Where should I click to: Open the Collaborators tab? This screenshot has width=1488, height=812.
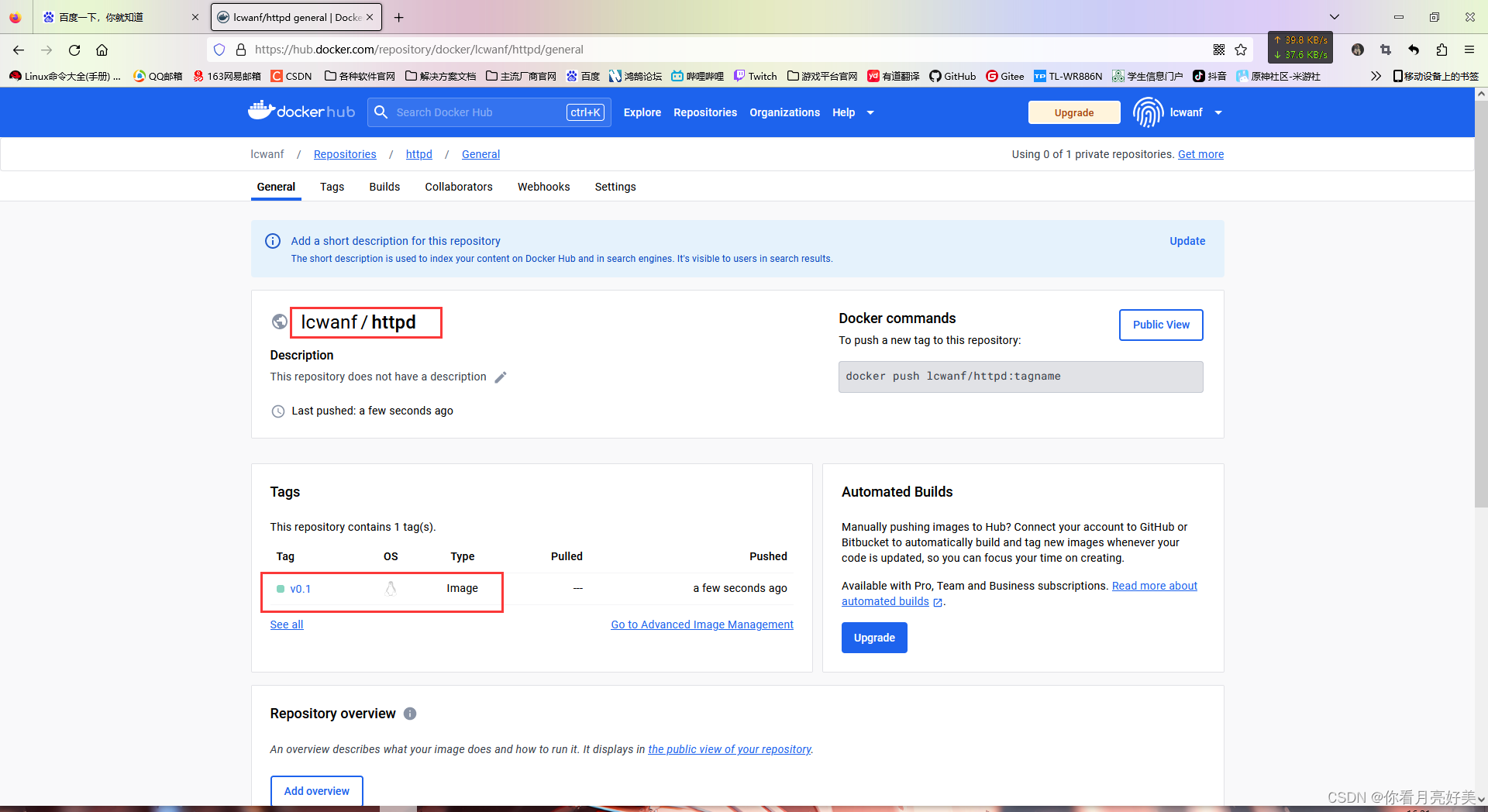[x=459, y=187]
